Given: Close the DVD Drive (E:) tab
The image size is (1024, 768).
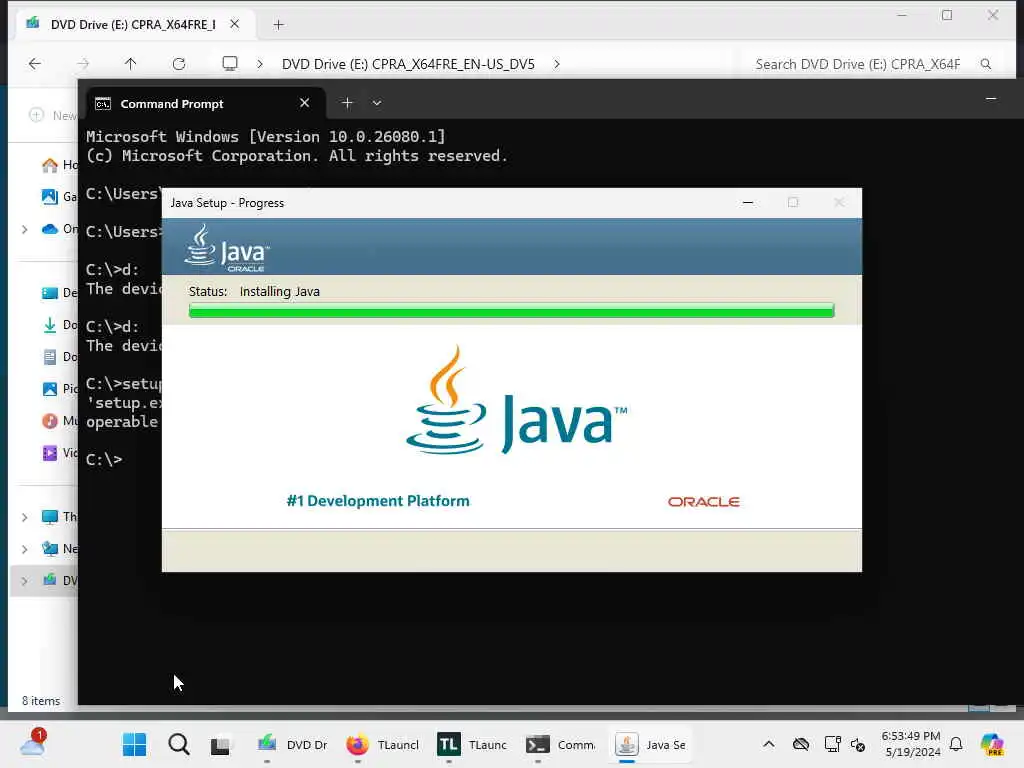Looking at the screenshot, I should point(235,24).
